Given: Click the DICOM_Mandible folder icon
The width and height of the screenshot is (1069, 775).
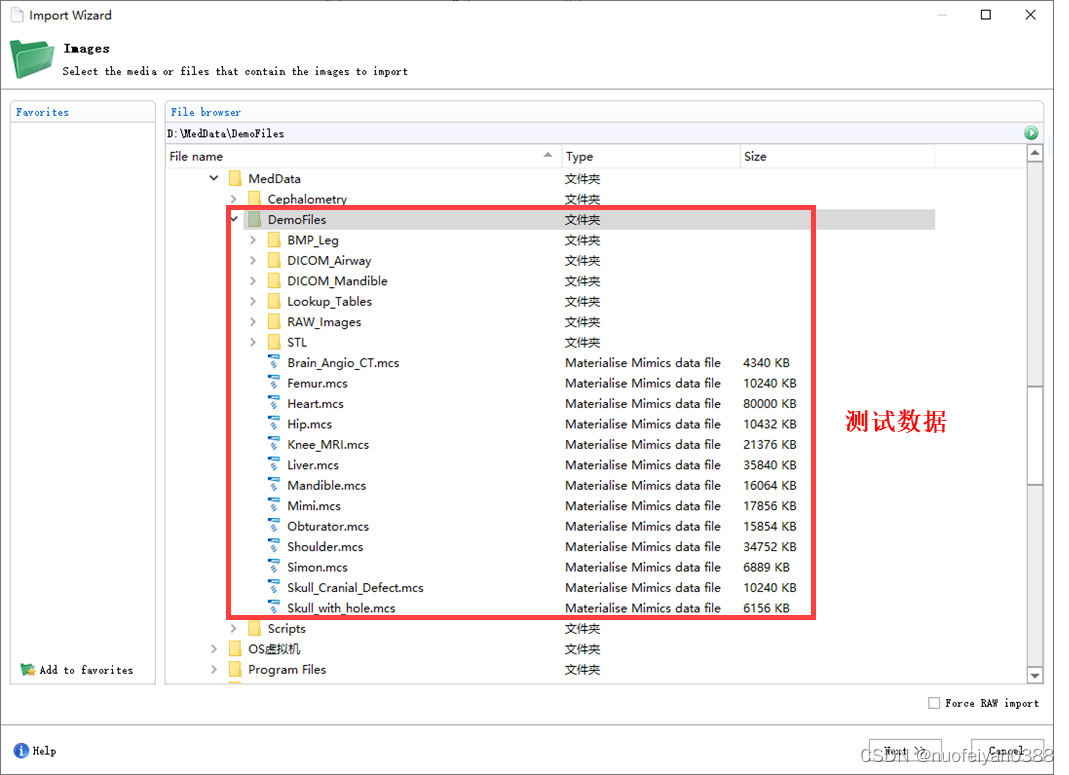Looking at the screenshot, I should coord(274,281).
